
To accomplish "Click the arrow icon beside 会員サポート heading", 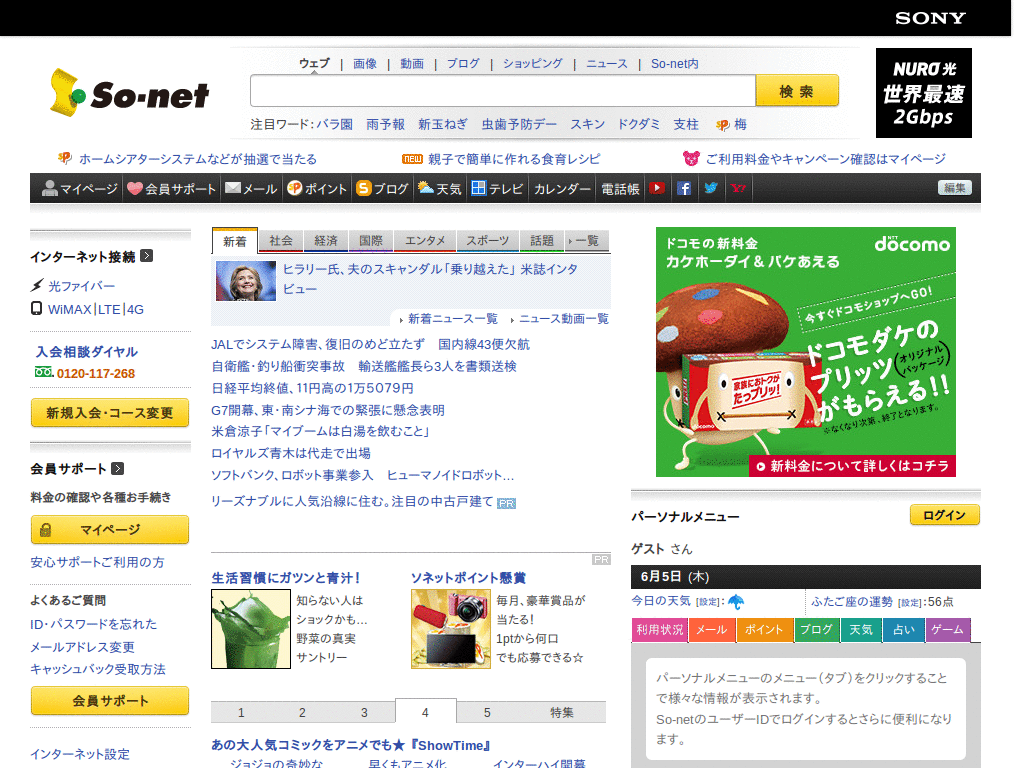I will tap(118, 468).
